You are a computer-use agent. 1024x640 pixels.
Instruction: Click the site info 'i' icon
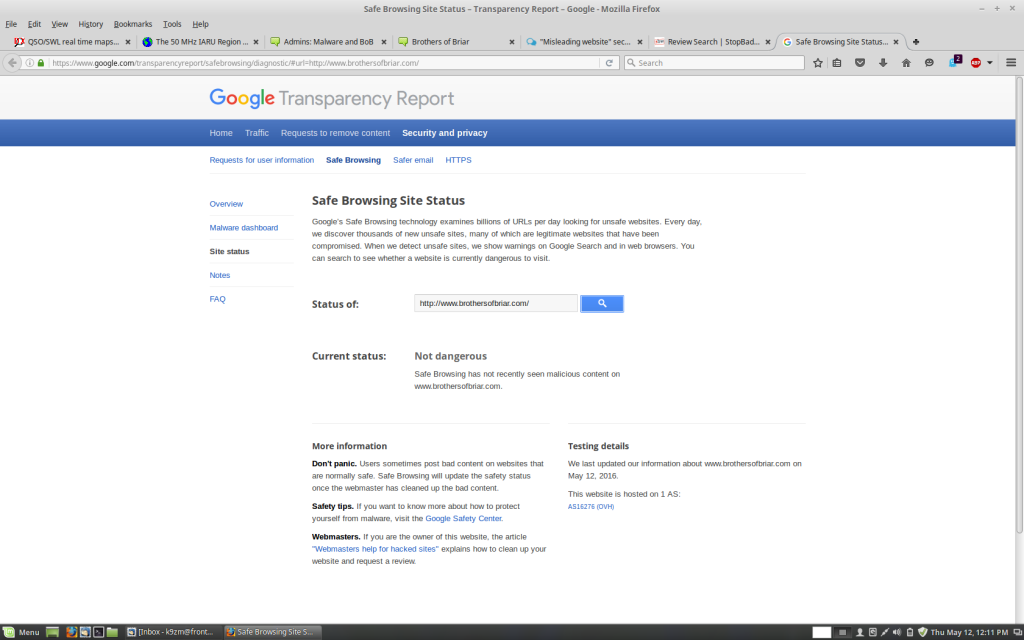click(x=29, y=63)
